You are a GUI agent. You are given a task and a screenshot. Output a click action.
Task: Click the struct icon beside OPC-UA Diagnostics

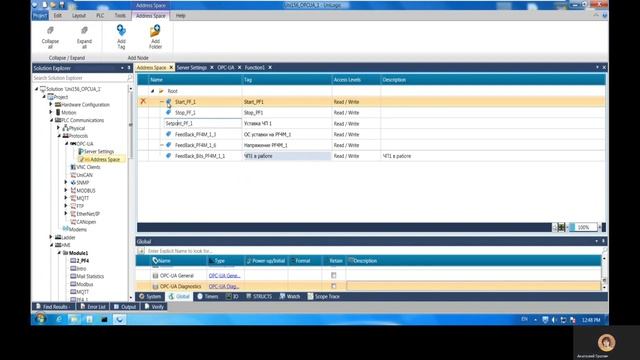155,287
